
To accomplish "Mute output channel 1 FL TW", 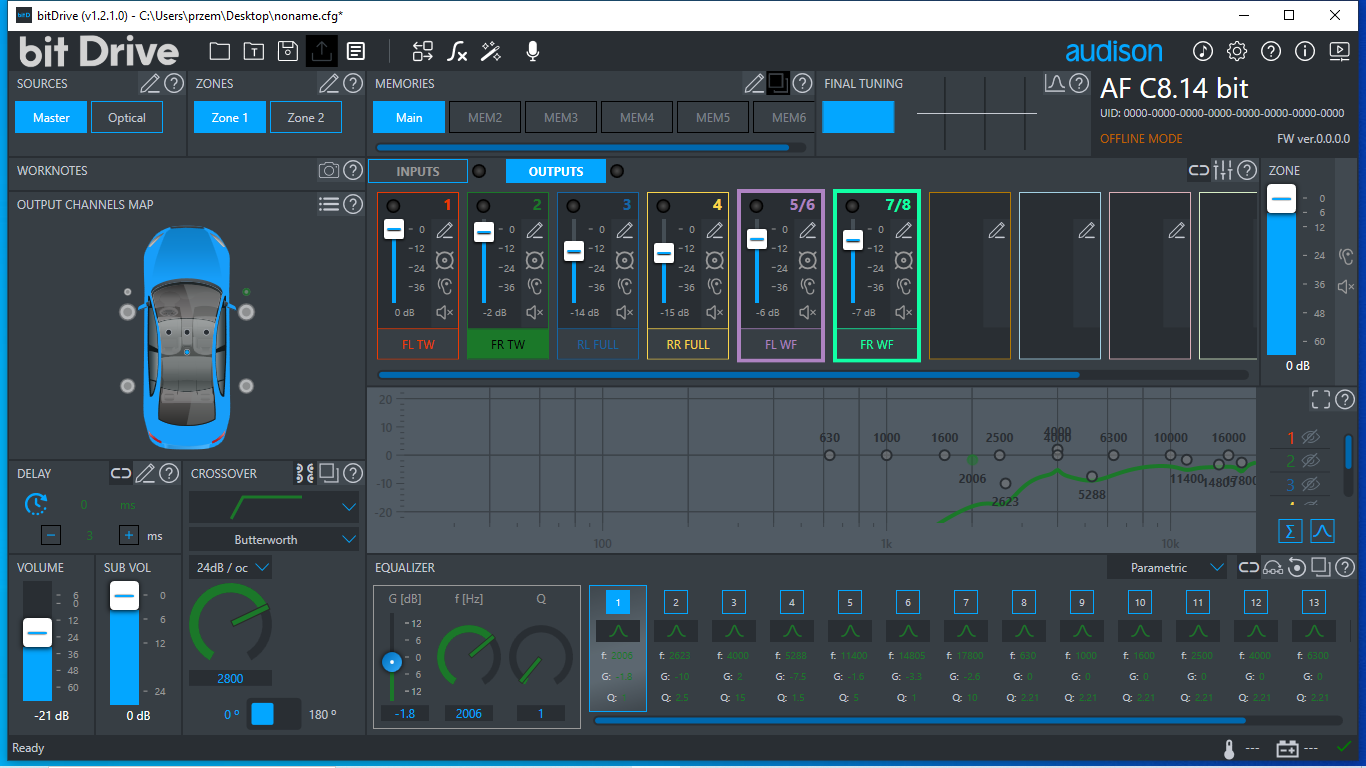I will tap(445, 313).
